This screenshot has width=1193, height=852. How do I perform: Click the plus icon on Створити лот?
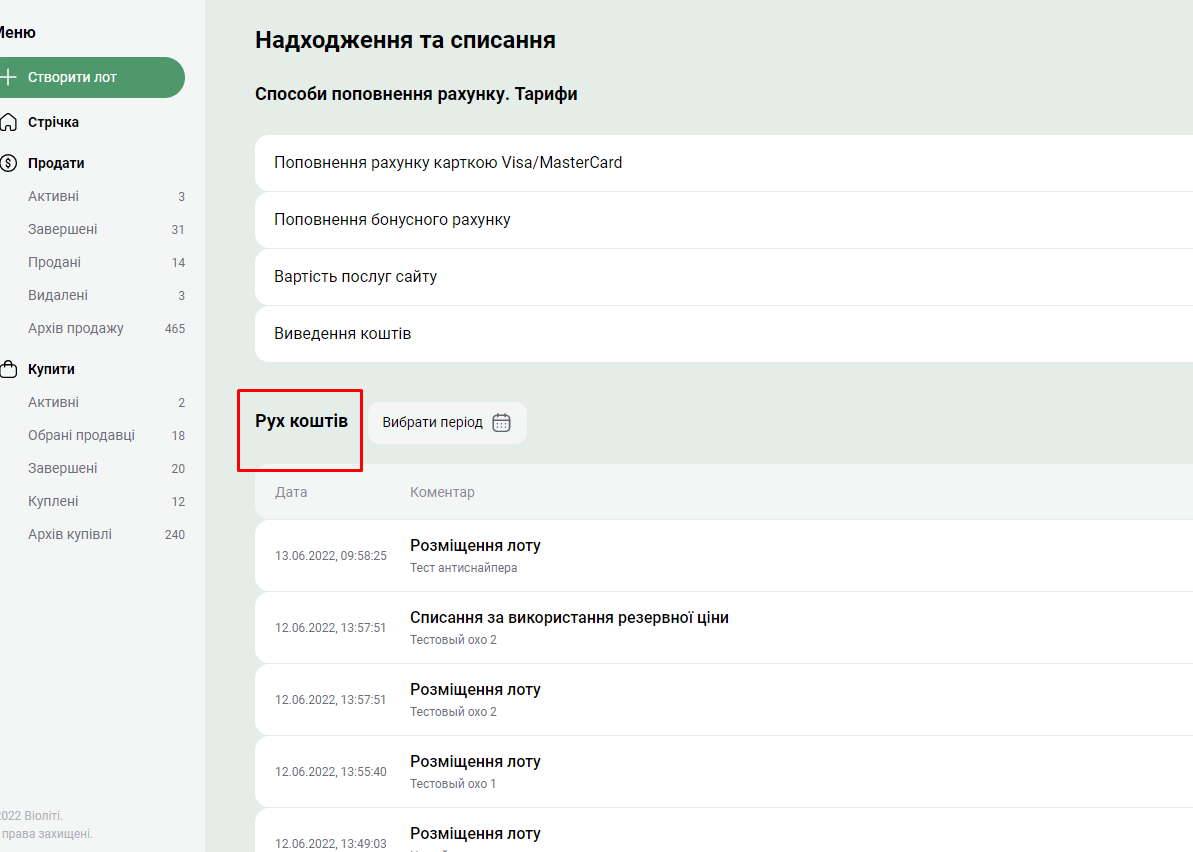click(x=8, y=77)
